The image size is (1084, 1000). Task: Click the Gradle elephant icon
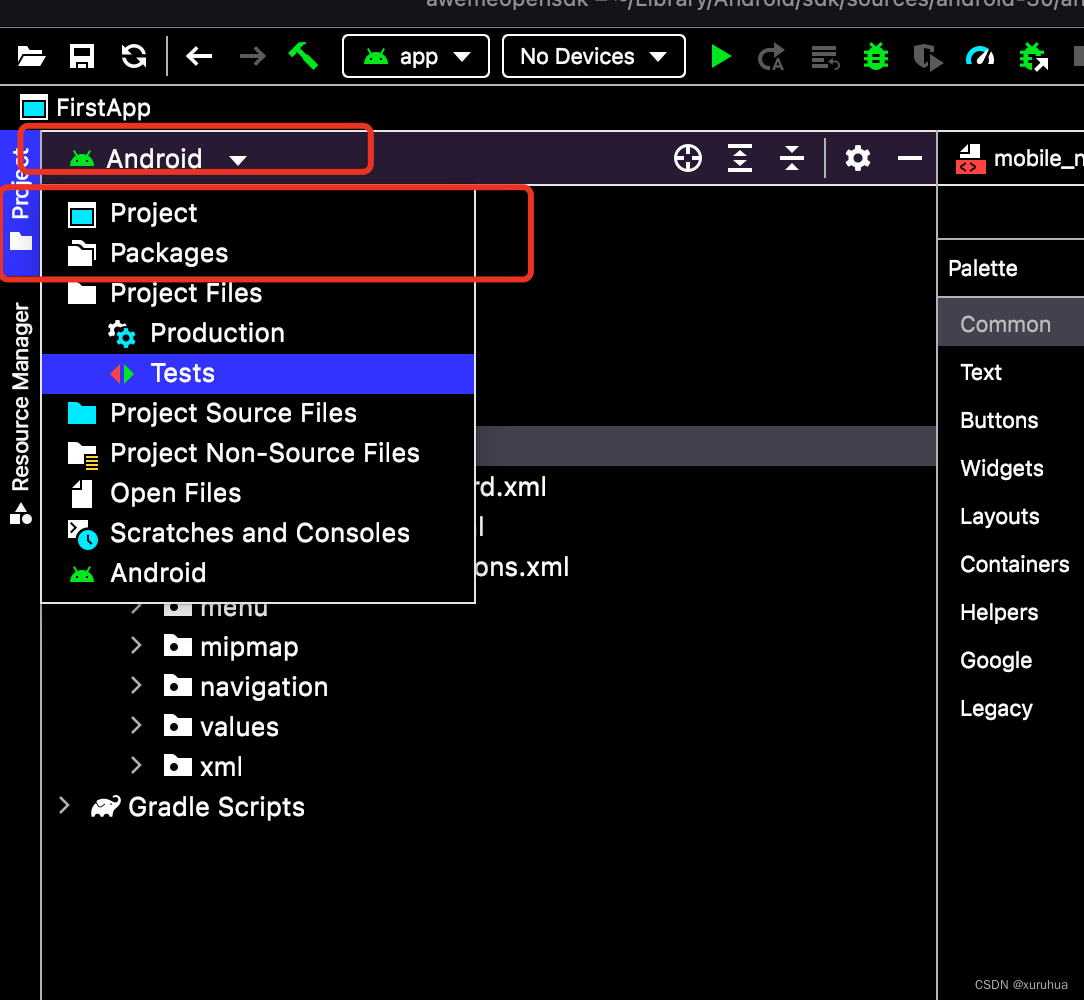point(106,807)
